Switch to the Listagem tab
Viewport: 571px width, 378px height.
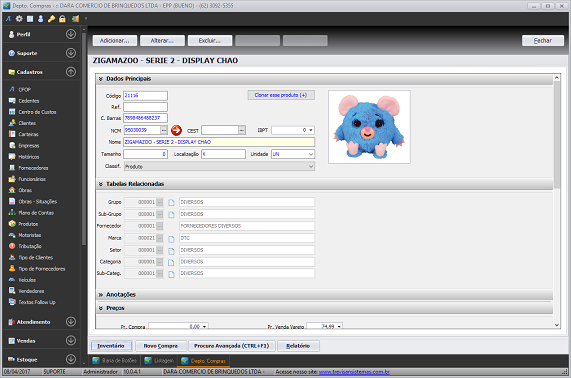click(159, 361)
